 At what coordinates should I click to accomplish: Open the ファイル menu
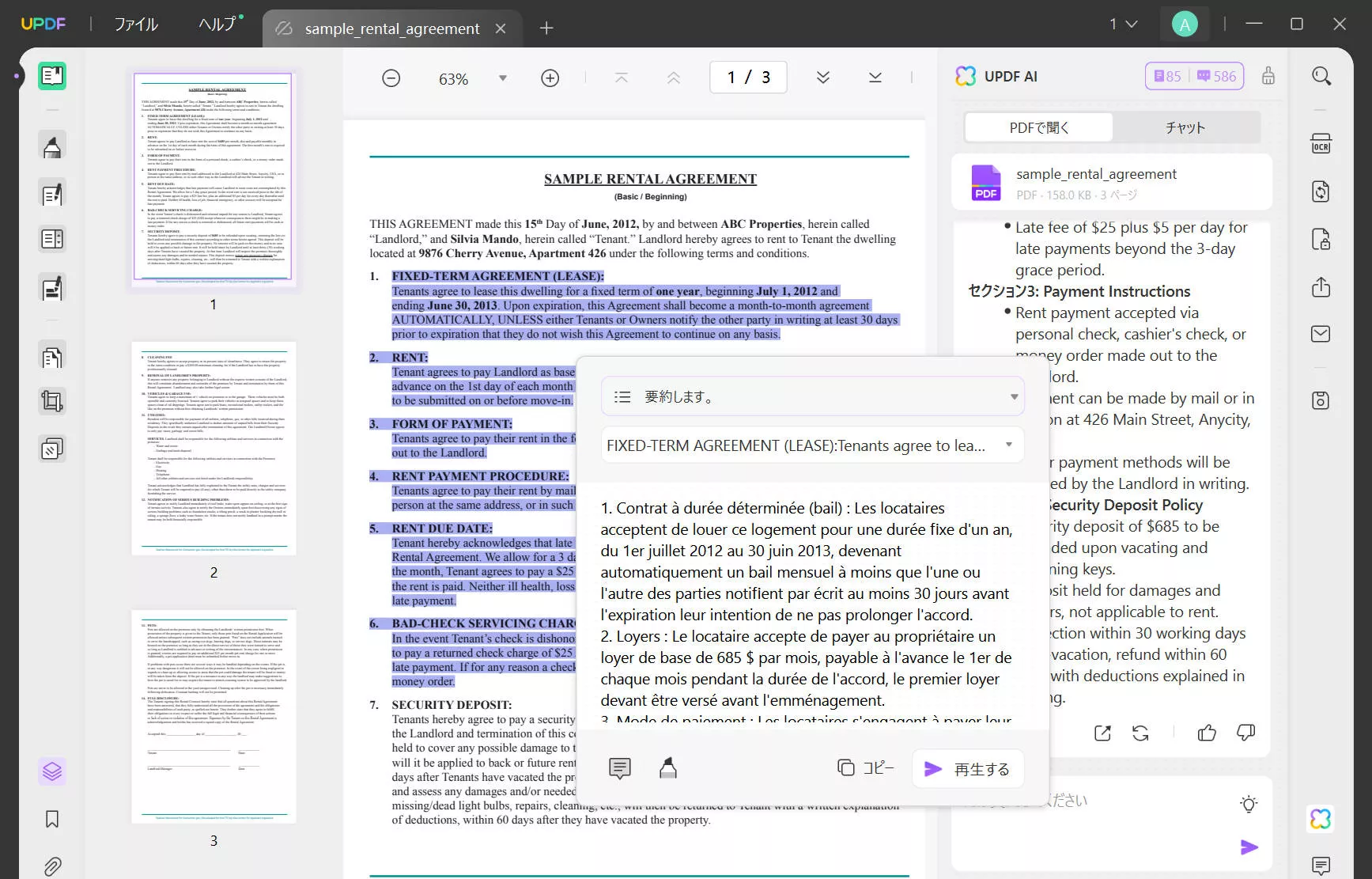coord(136,24)
